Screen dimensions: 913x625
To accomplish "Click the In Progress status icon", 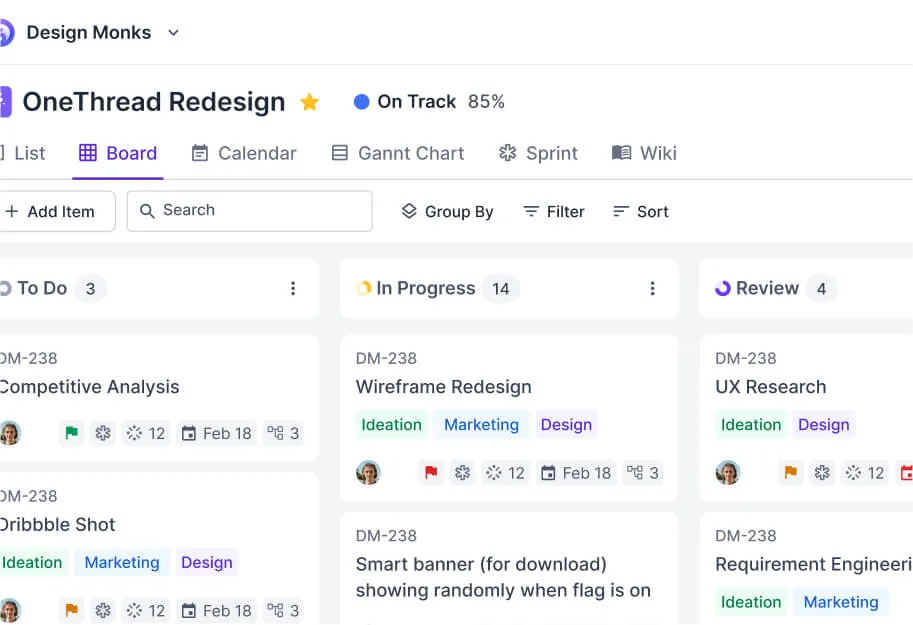I will (363, 288).
